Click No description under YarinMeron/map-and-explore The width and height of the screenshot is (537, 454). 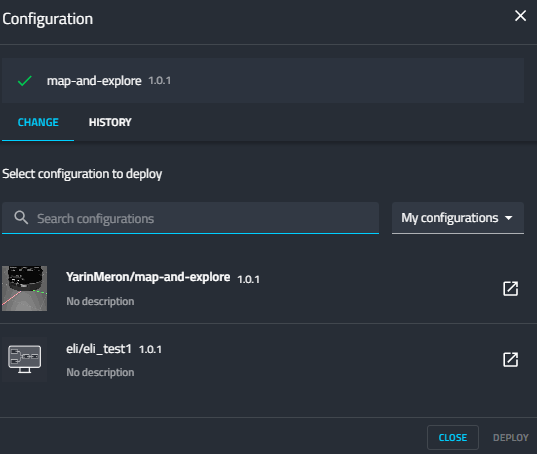100,301
